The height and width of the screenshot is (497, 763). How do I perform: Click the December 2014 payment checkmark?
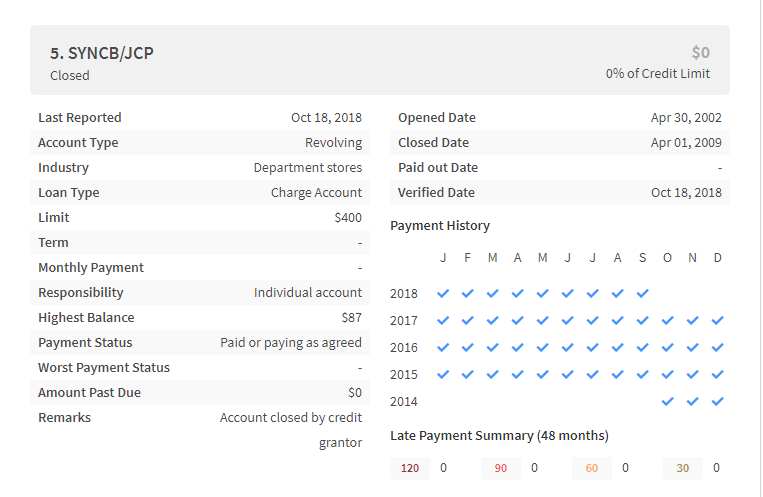[717, 402]
